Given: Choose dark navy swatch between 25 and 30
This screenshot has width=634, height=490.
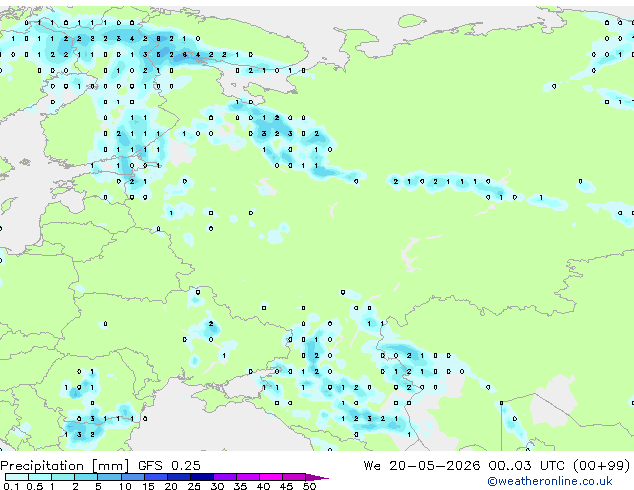Looking at the screenshot, I should click(x=201, y=477).
